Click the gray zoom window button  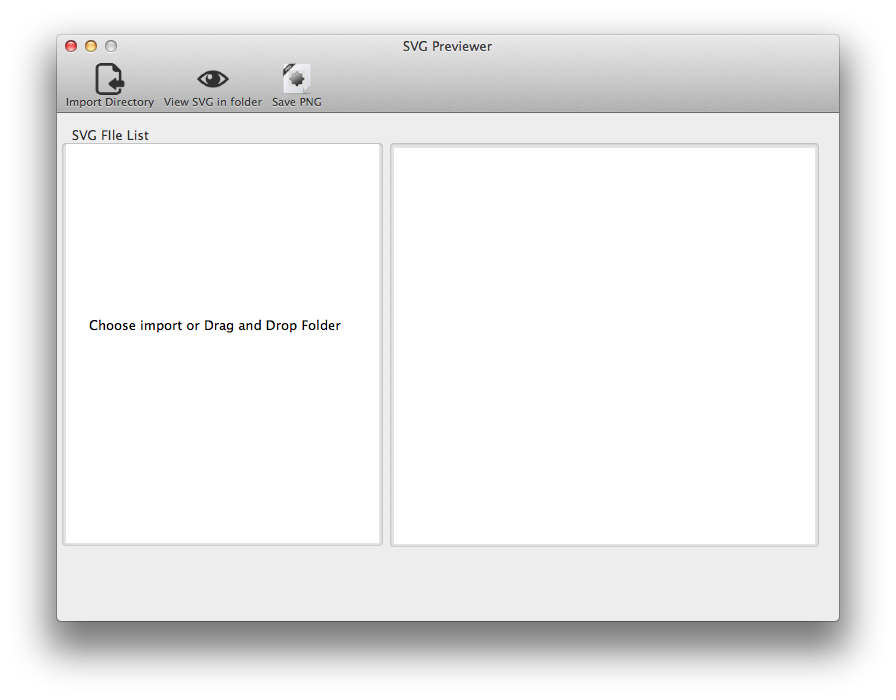pyautogui.click(x=111, y=46)
